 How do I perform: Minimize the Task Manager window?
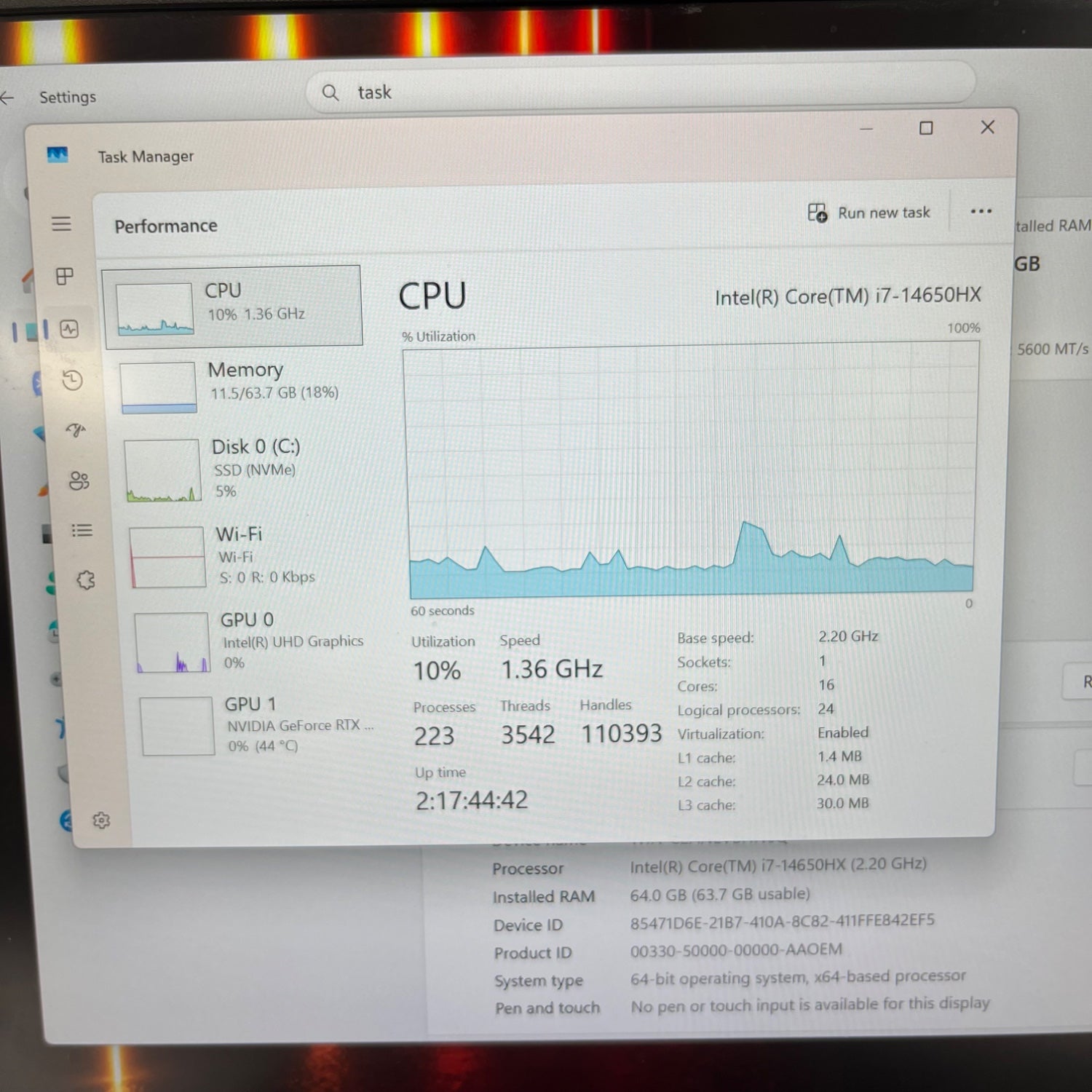click(866, 129)
